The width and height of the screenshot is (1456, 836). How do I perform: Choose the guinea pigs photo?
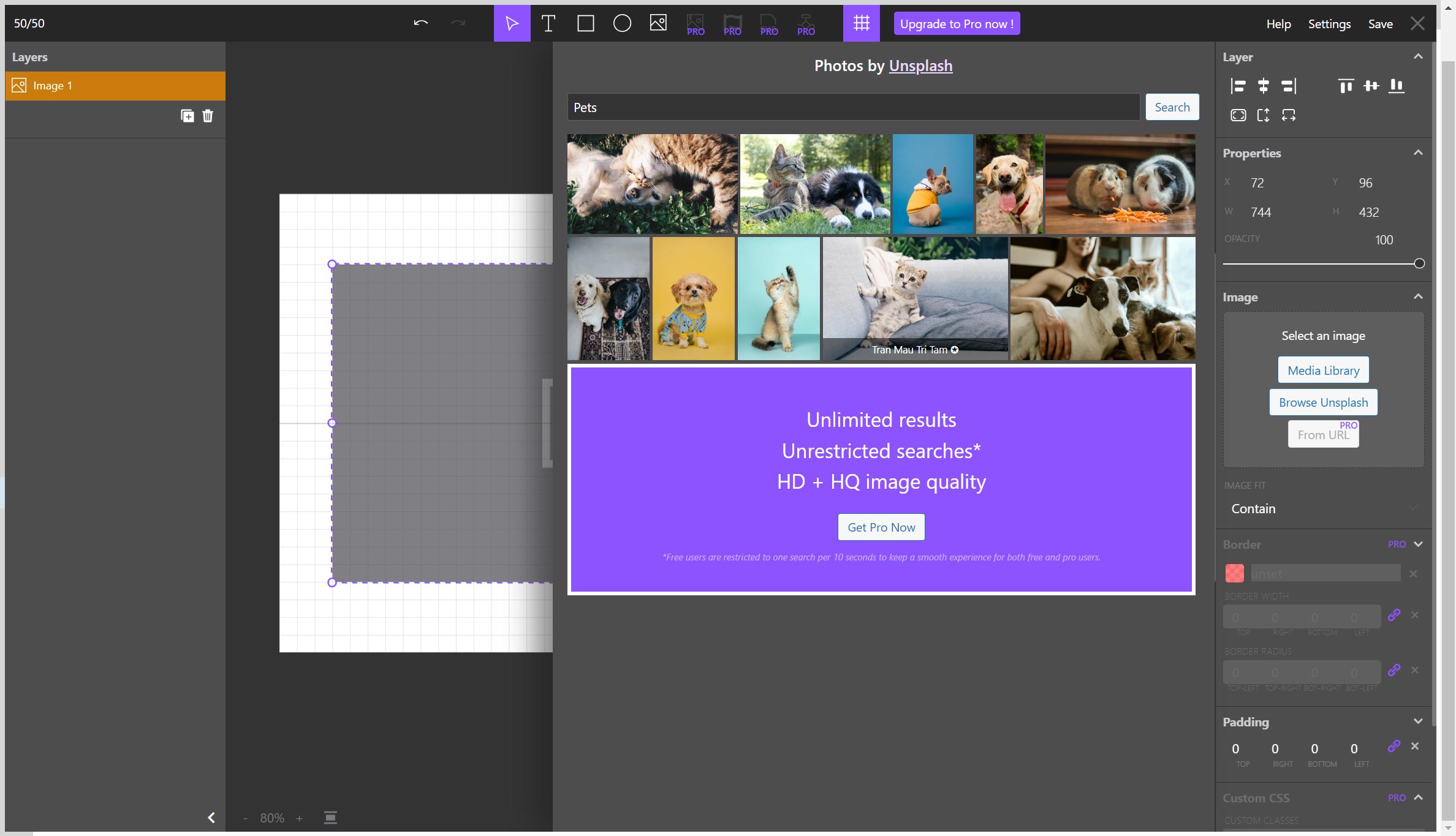pyautogui.click(x=1120, y=184)
